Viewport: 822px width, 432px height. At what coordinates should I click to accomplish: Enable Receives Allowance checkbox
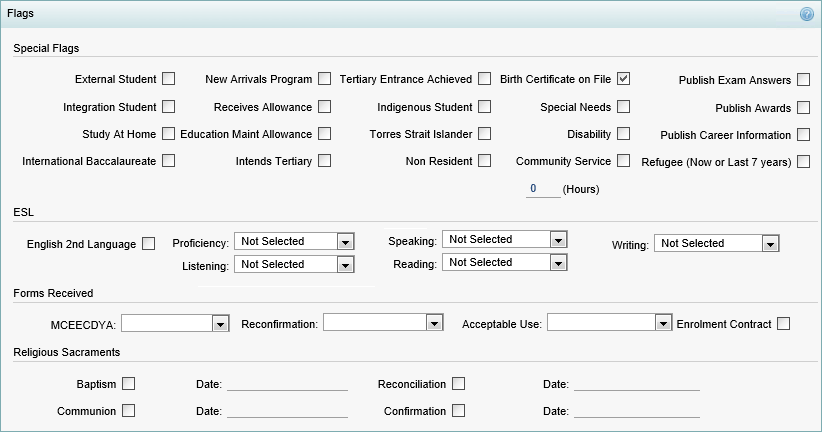pos(325,106)
